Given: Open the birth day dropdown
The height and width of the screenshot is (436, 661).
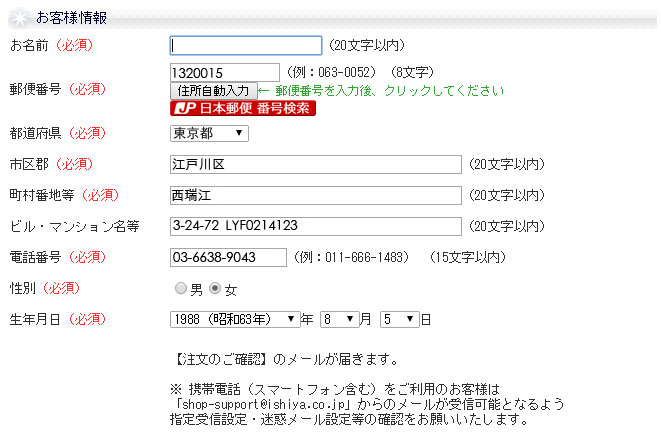Looking at the screenshot, I should click(397, 319).
